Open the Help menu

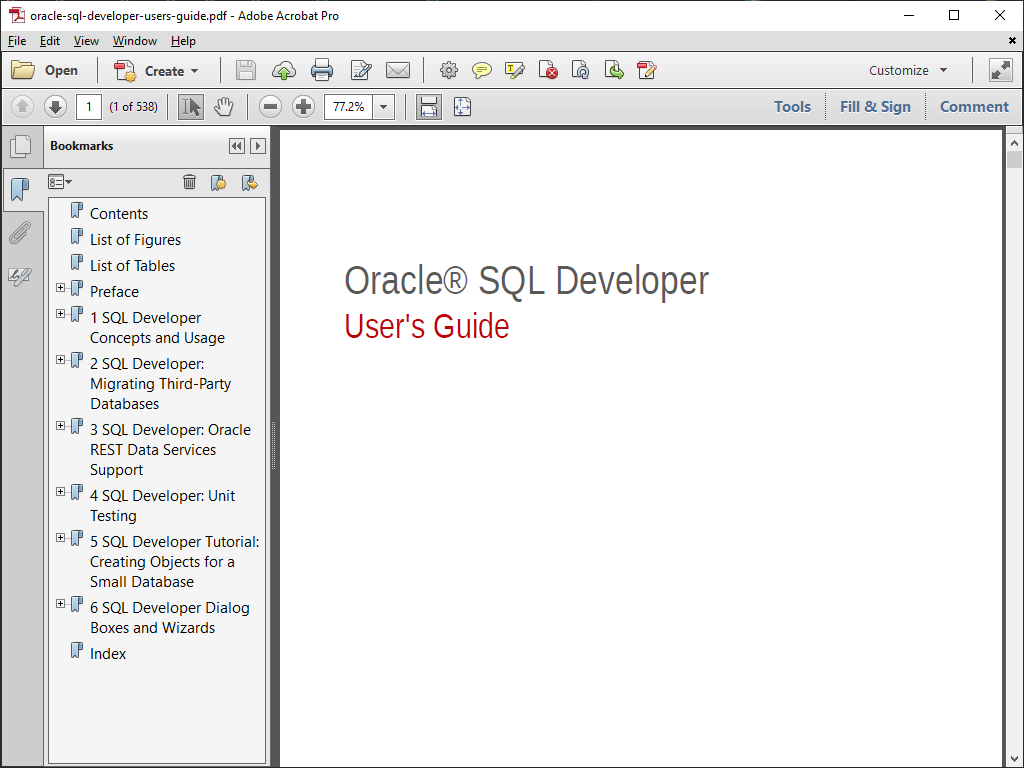184,40
